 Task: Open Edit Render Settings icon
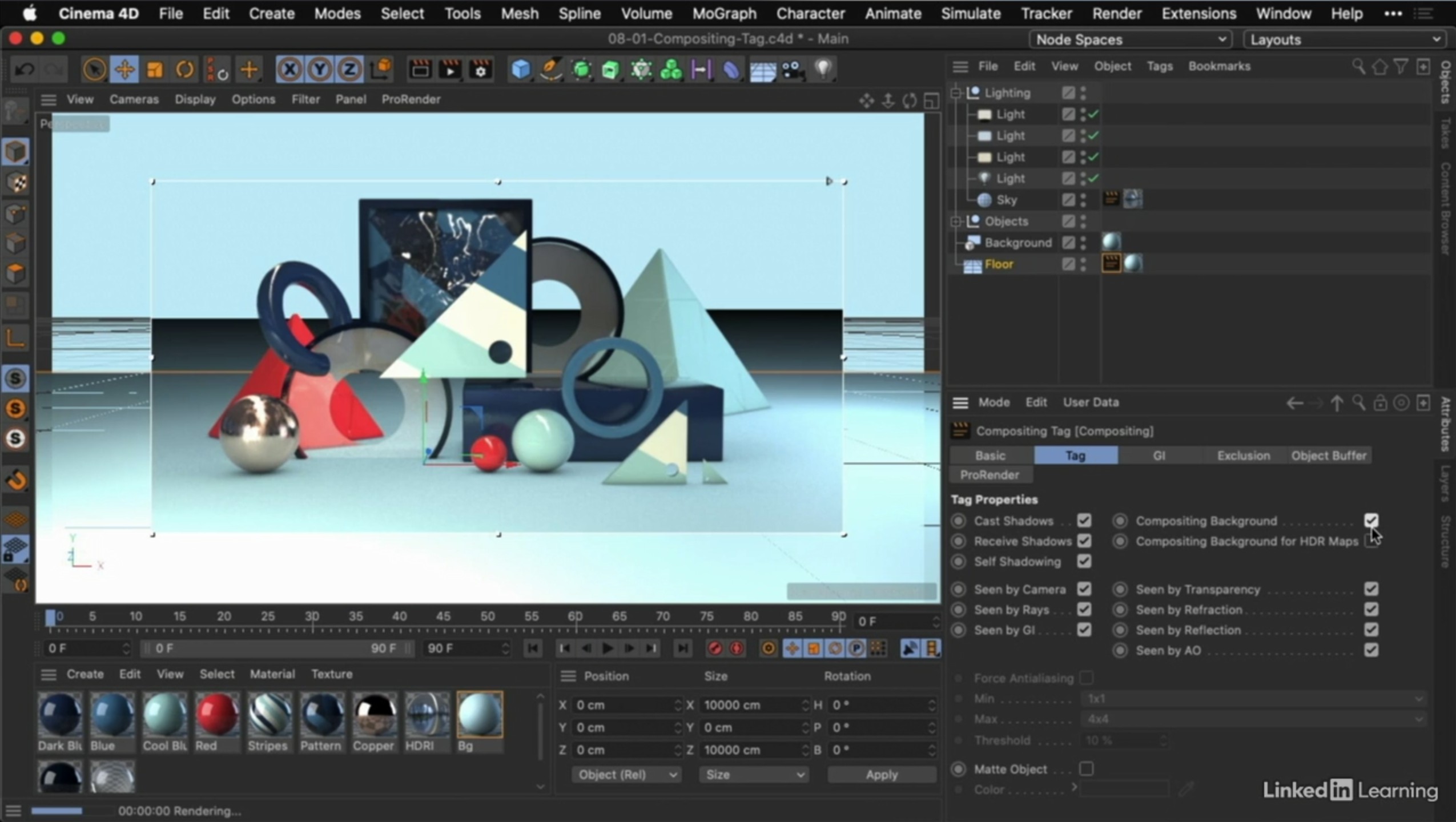481,70
